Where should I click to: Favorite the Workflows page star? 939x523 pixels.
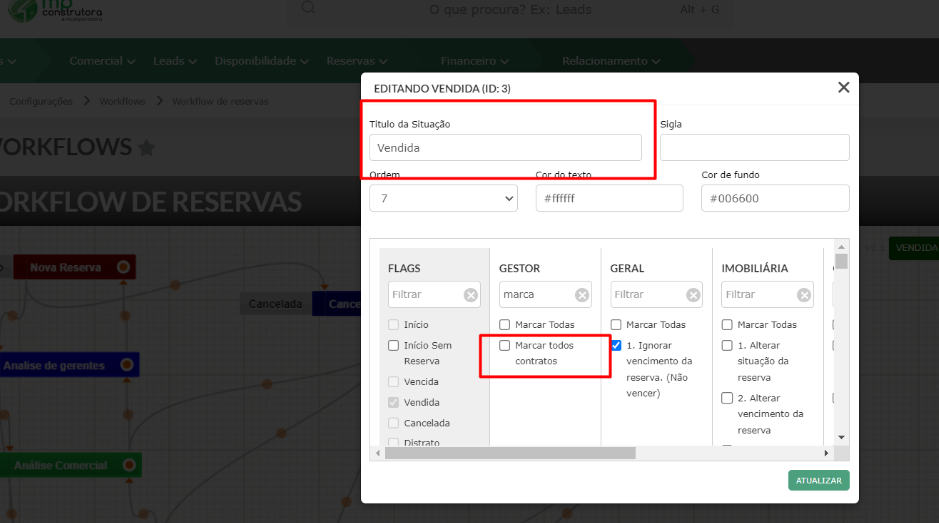click(147, 147)
